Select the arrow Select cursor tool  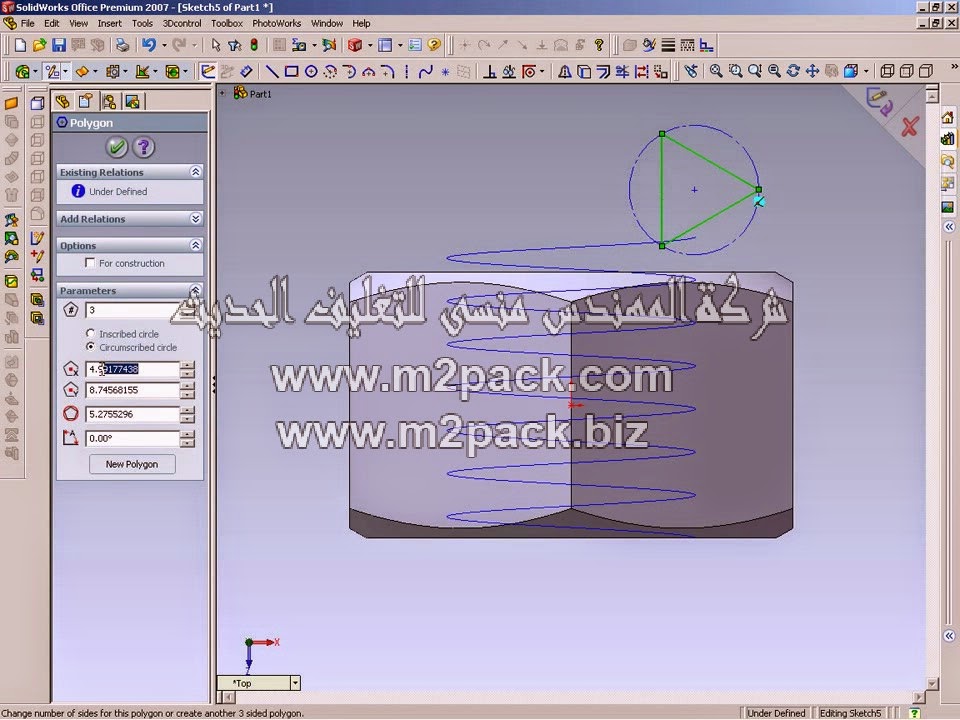tap(215, 45)
